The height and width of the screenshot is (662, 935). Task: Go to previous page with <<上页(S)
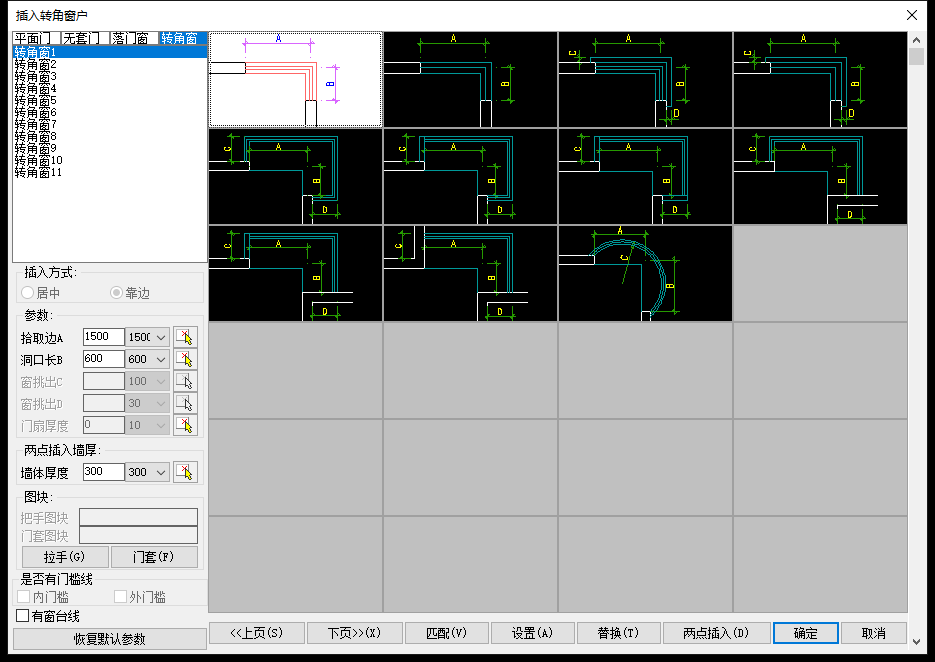point(257,633)
